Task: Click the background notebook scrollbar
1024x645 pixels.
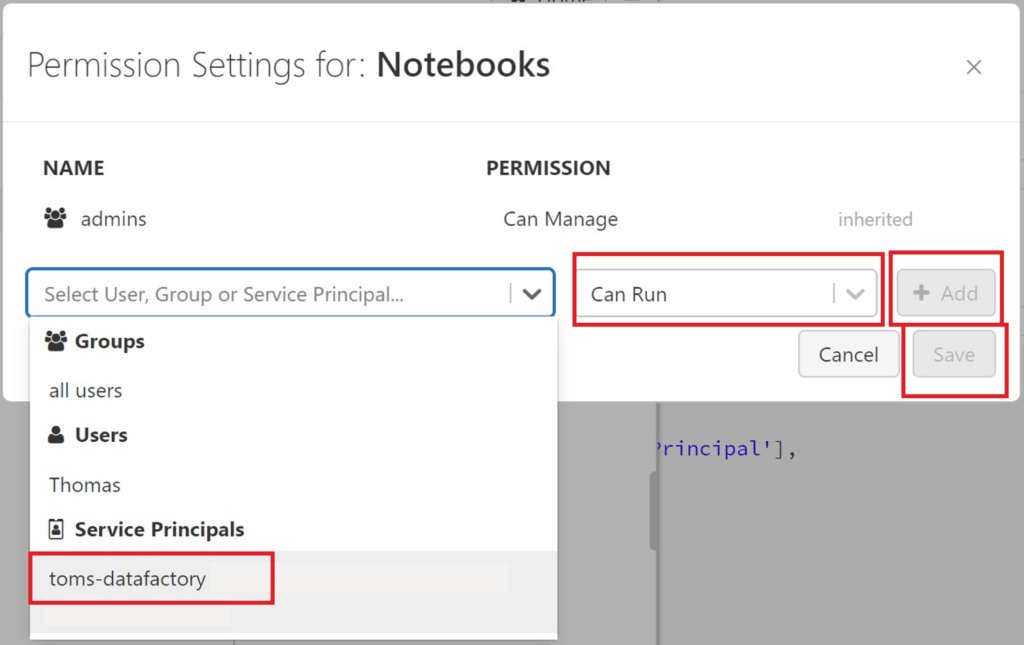Action: click(653, 510)
